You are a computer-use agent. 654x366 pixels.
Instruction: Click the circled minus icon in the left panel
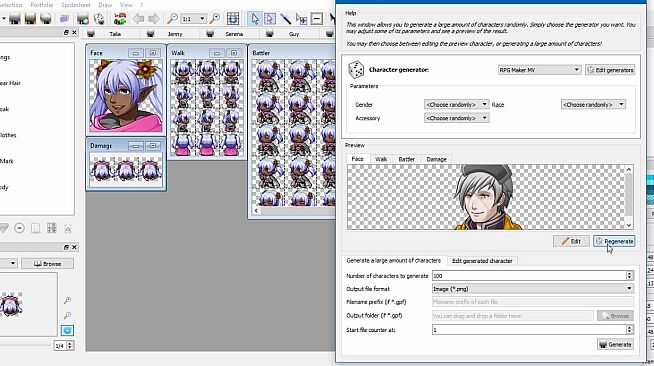19,228
